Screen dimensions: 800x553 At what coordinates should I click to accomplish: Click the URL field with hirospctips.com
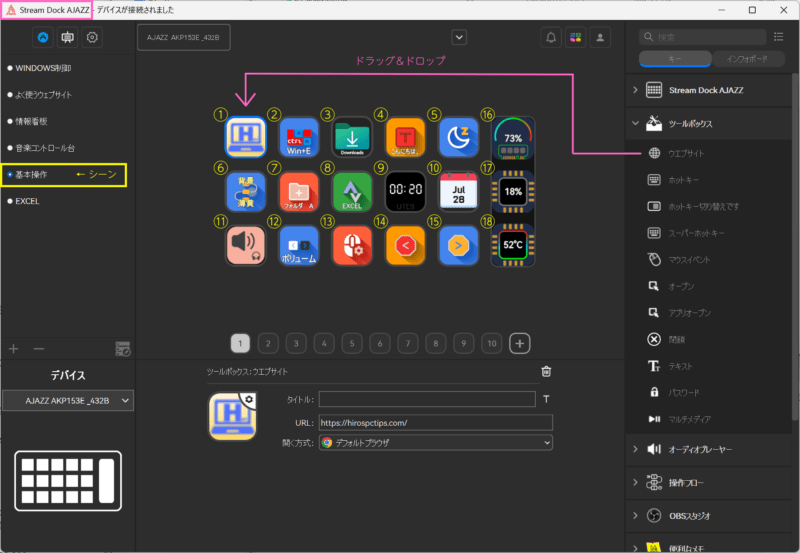pos(436,422)
